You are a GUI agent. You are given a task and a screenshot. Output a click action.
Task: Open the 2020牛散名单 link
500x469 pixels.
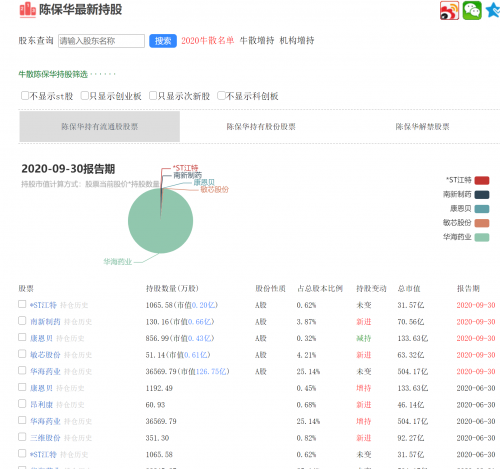(208, 41)
